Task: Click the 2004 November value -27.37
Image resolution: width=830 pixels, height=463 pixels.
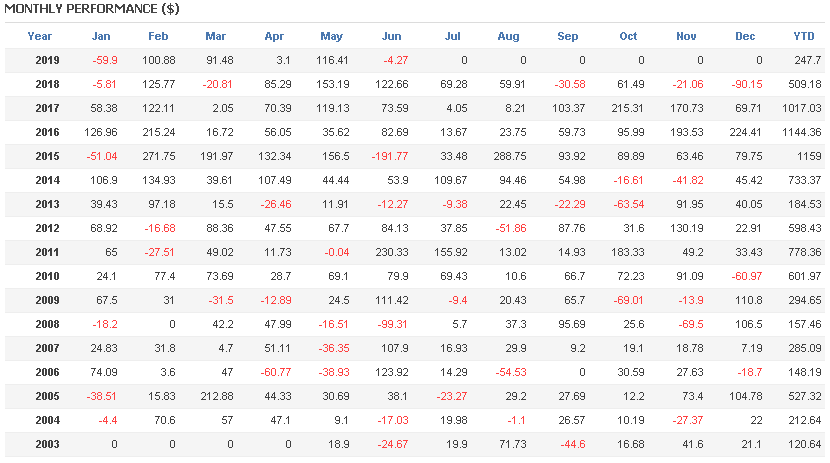Action: click(x=688, y=420)
